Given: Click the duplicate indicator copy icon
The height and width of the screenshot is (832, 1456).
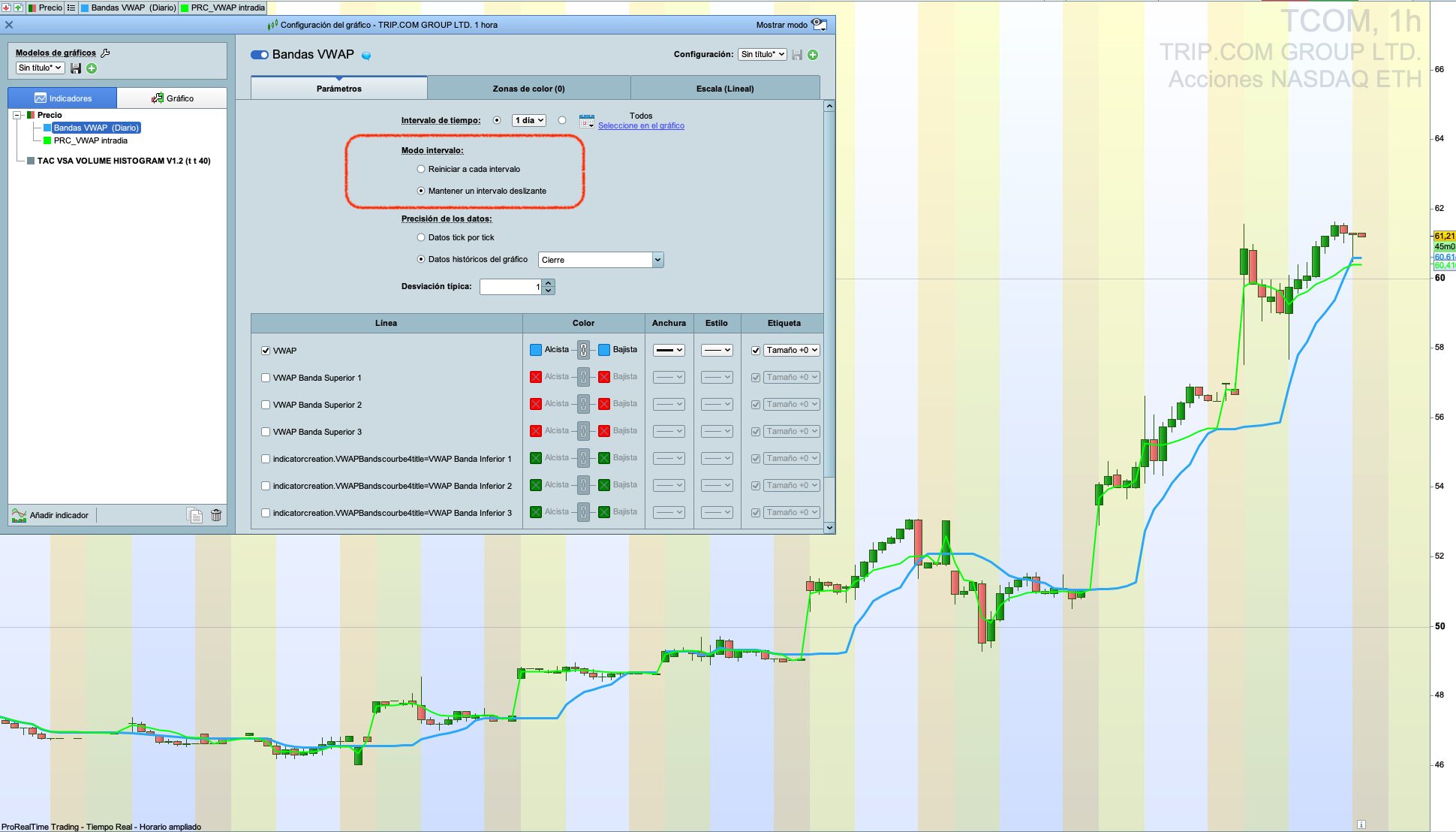Looking at the screenshot, I should [x=194, y=515].
